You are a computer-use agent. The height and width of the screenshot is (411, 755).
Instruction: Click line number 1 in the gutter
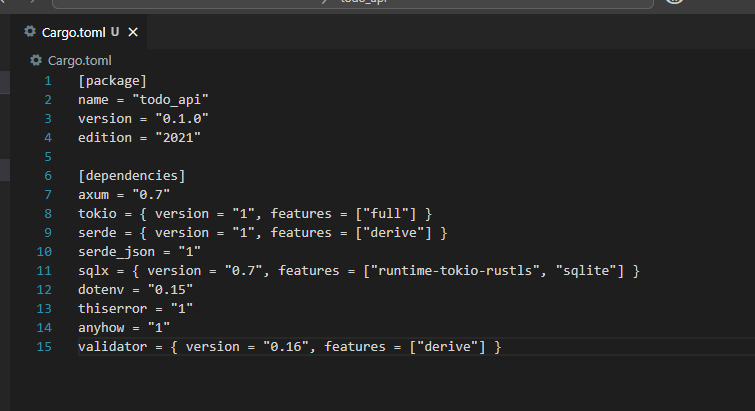pos(47,81)
